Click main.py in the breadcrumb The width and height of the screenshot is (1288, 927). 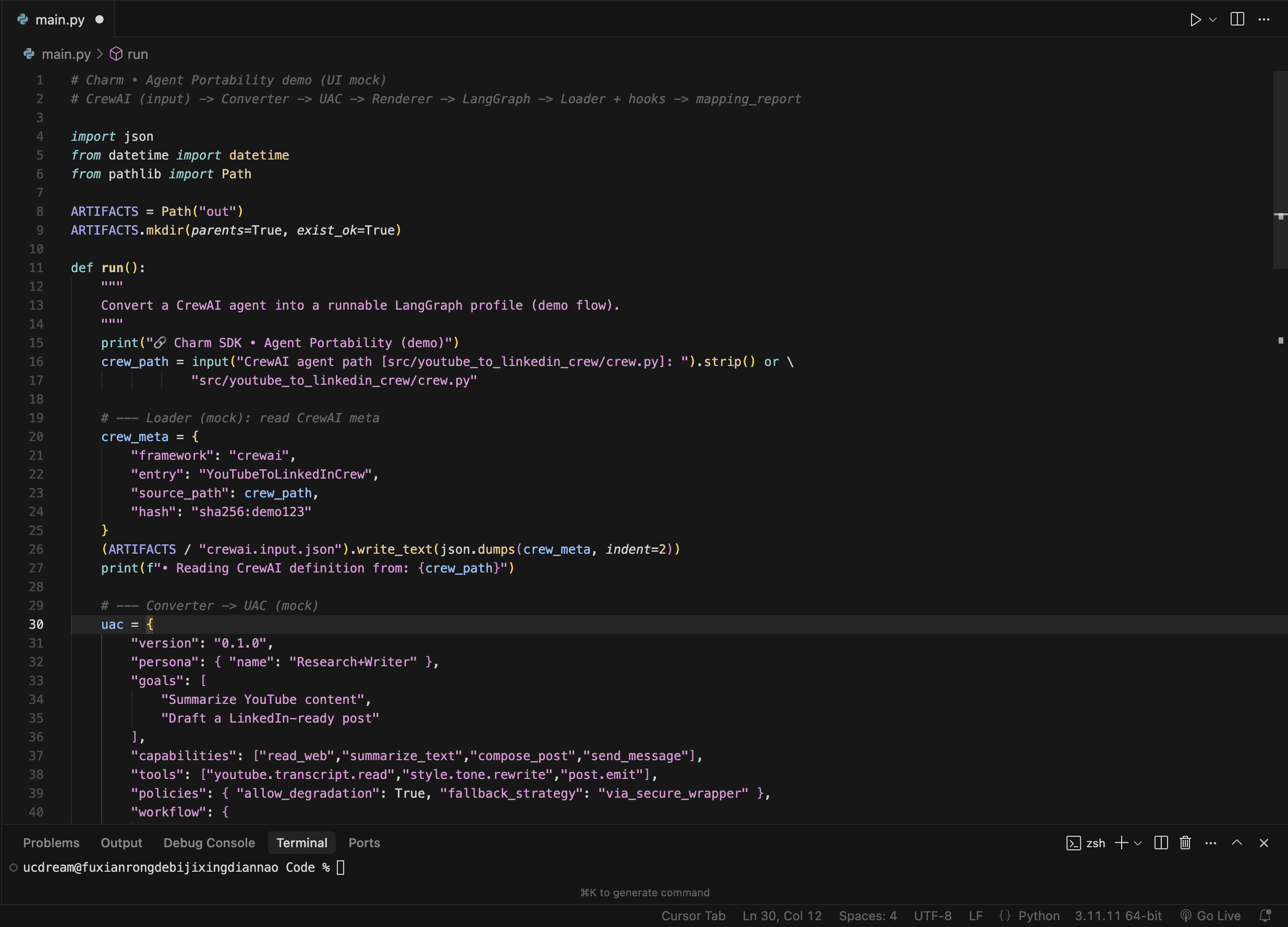[x=66, y=54]
